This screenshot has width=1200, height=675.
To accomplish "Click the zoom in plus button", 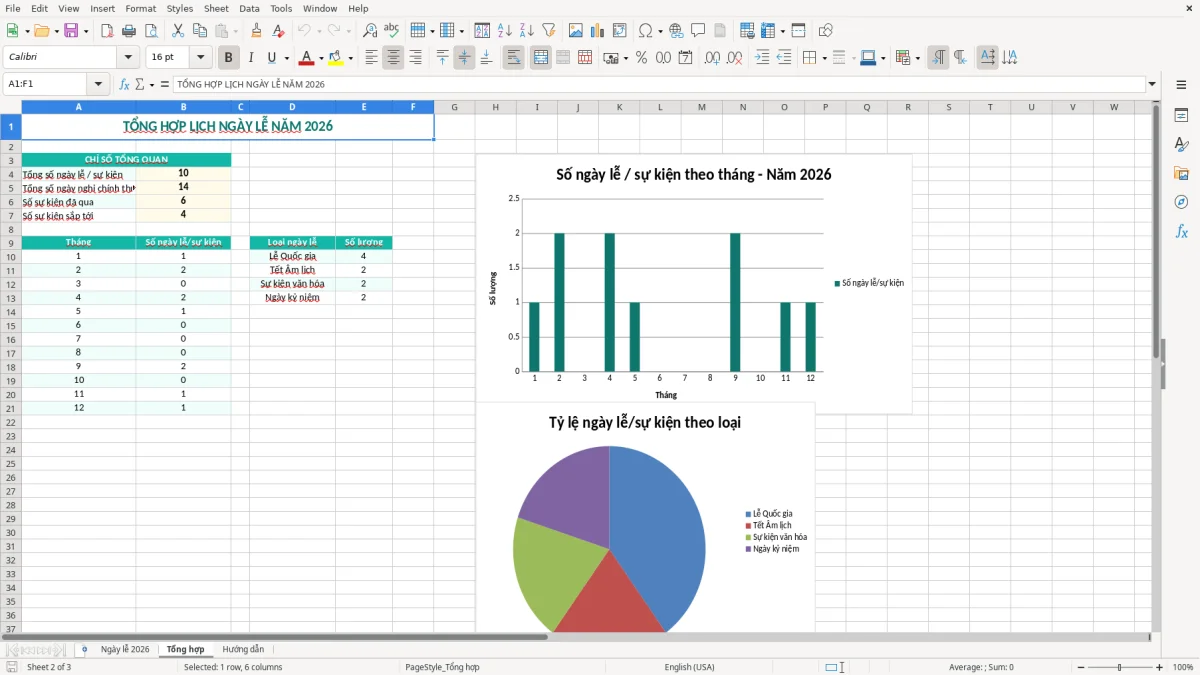I will [x=1160, y=667].
